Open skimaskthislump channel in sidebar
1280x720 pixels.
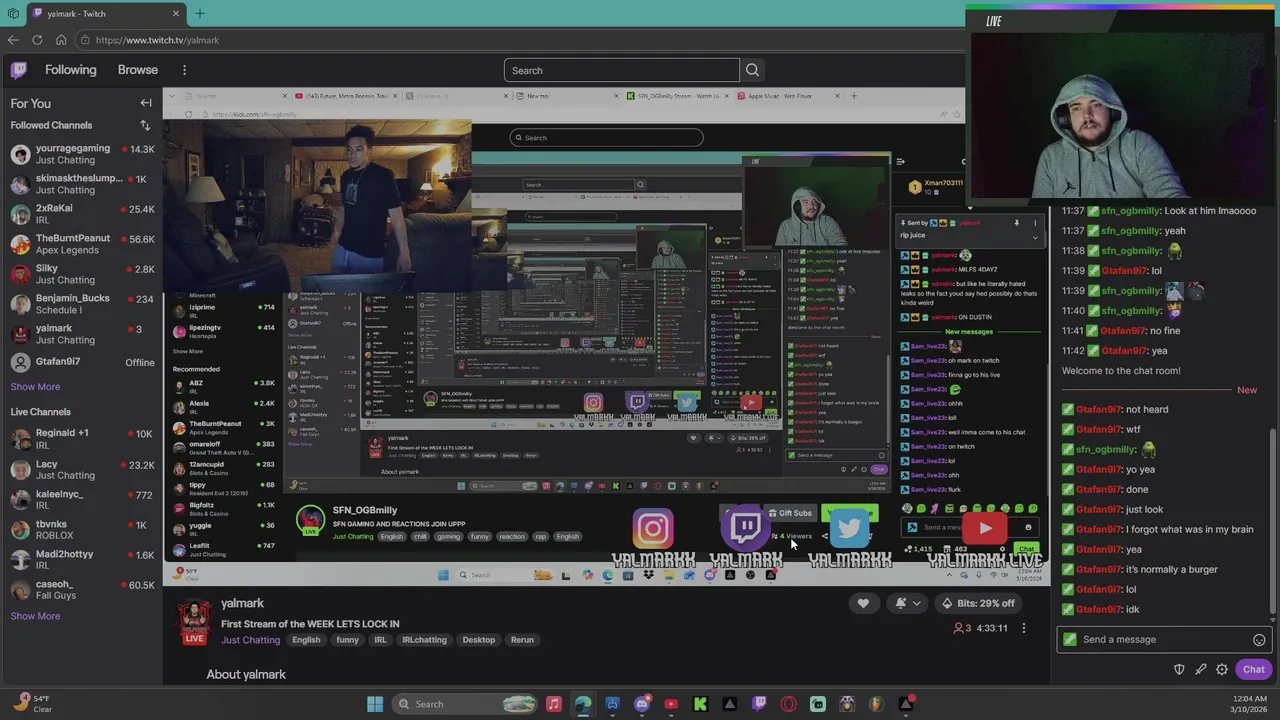81,184
